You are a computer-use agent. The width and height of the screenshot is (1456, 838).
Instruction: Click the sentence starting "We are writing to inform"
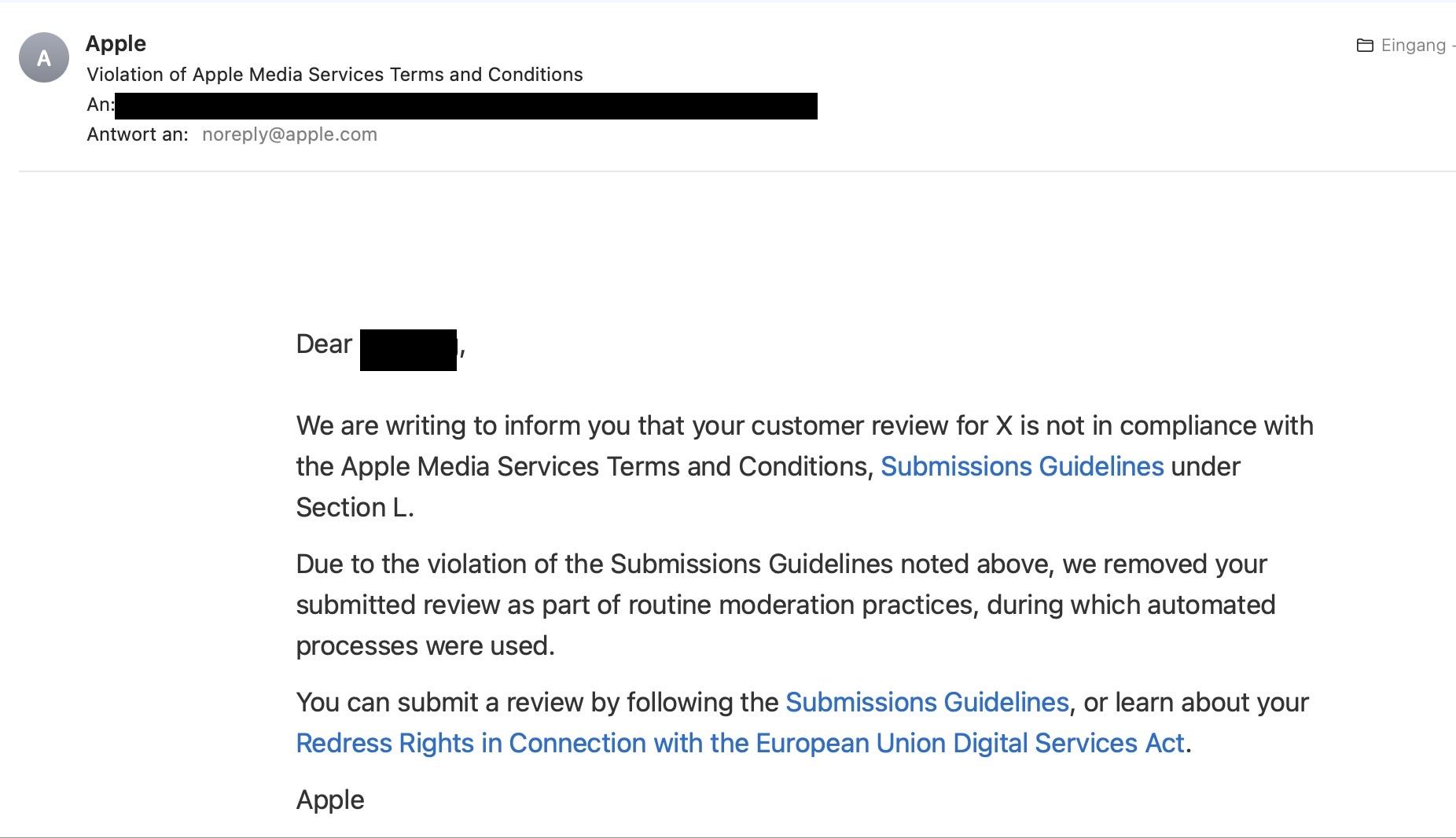click(x=804, y=425)
